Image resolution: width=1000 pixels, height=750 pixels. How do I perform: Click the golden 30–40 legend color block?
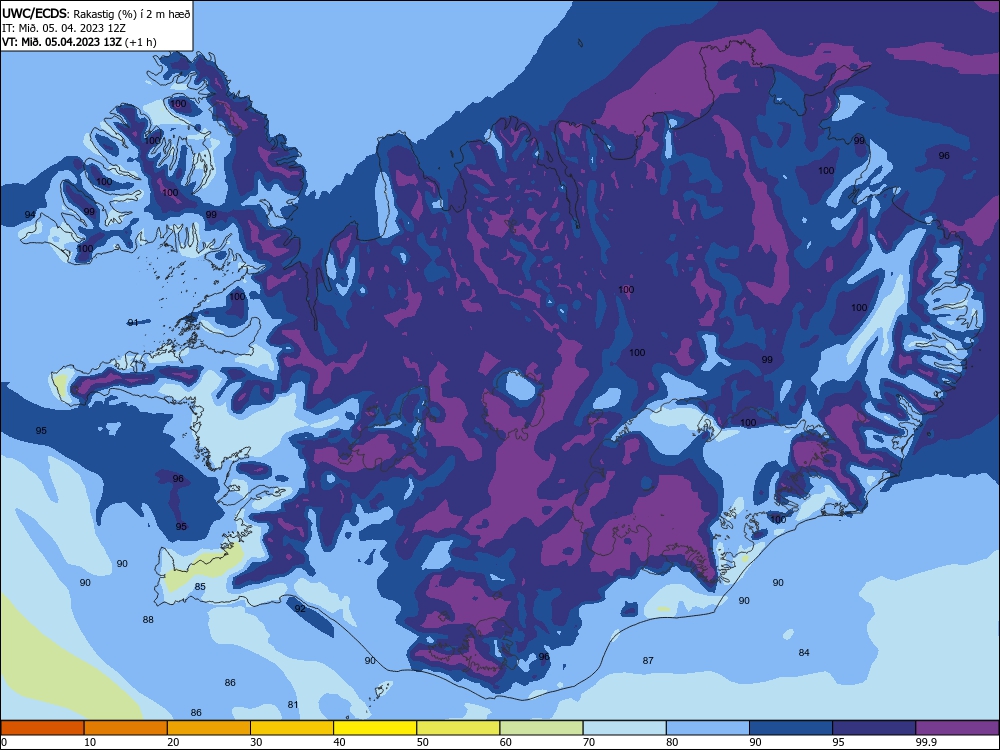tap(292, 728)
